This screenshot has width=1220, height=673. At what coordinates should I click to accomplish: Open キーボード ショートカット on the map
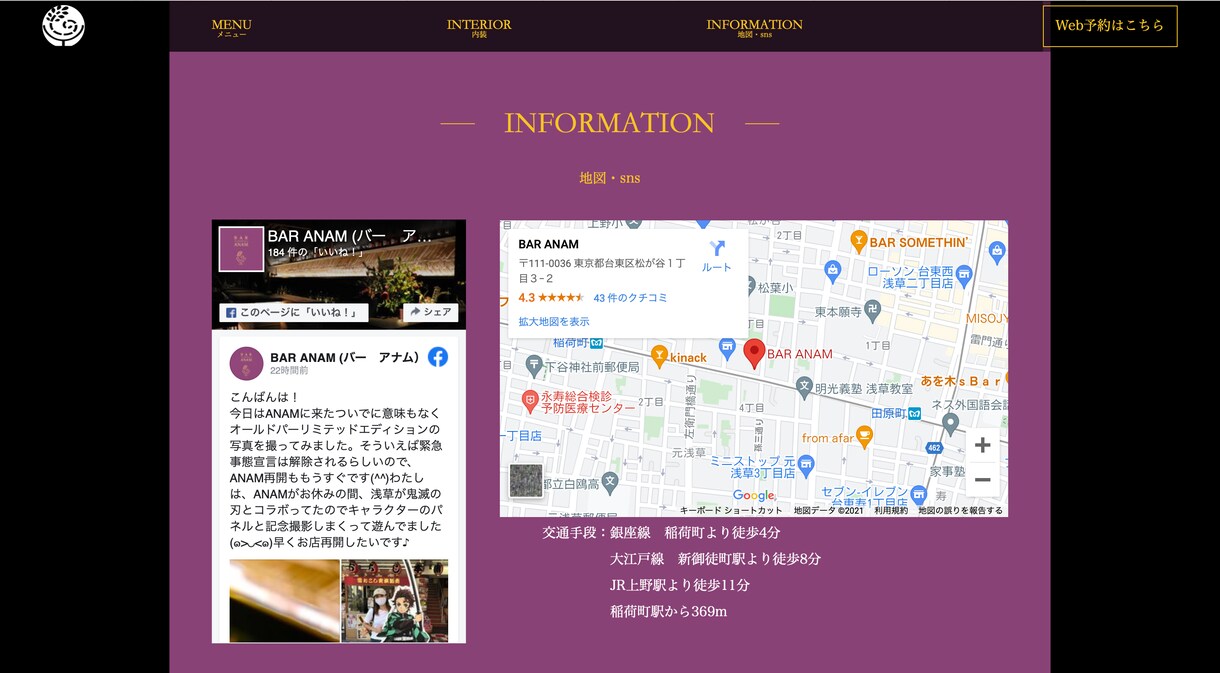tap(731, 510)
